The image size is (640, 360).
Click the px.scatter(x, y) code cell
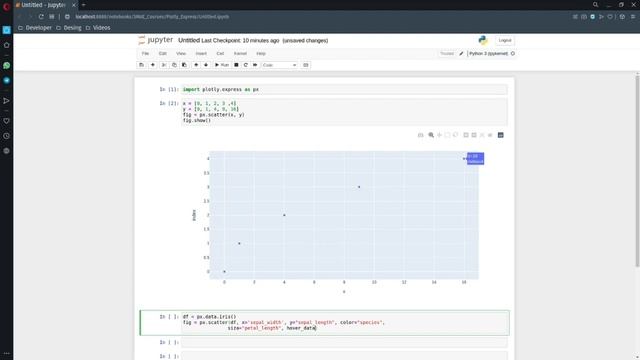tap(344, 112)
